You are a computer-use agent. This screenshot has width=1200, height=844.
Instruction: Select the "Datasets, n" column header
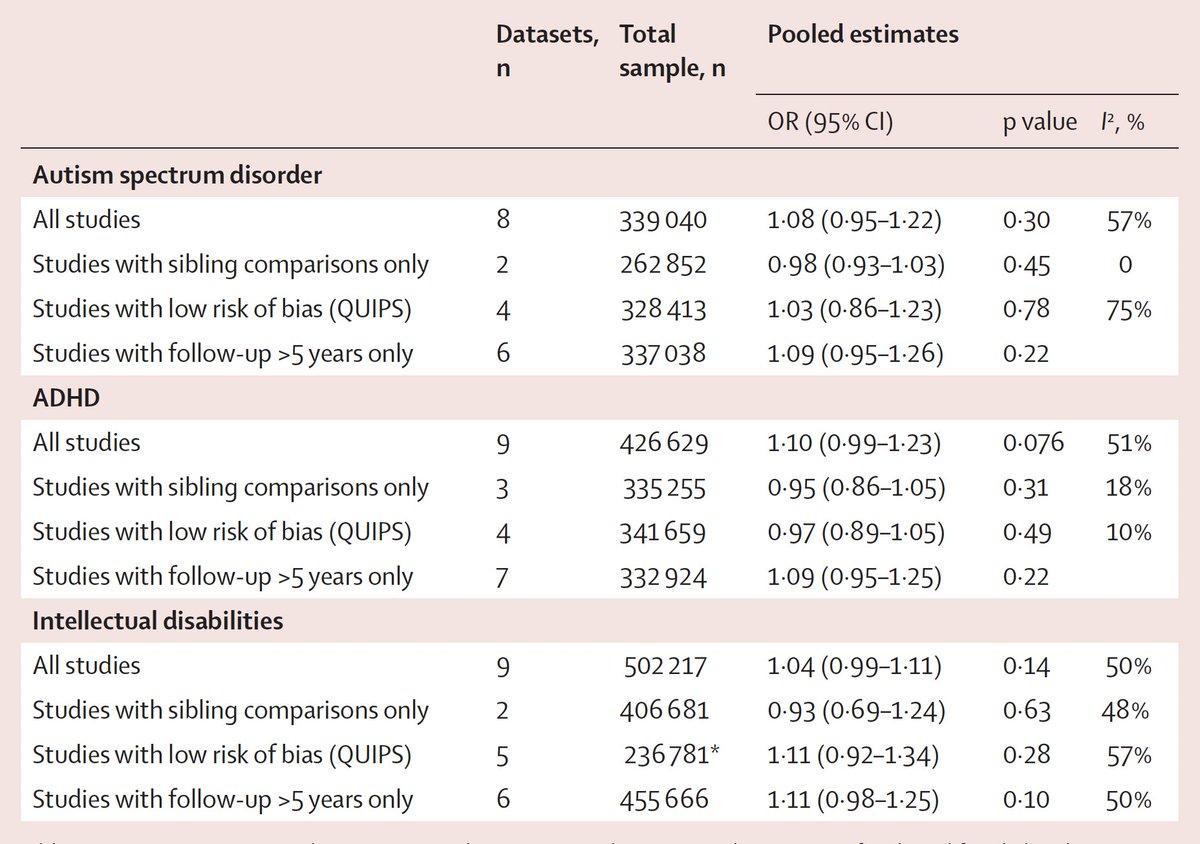pos(547,52)
